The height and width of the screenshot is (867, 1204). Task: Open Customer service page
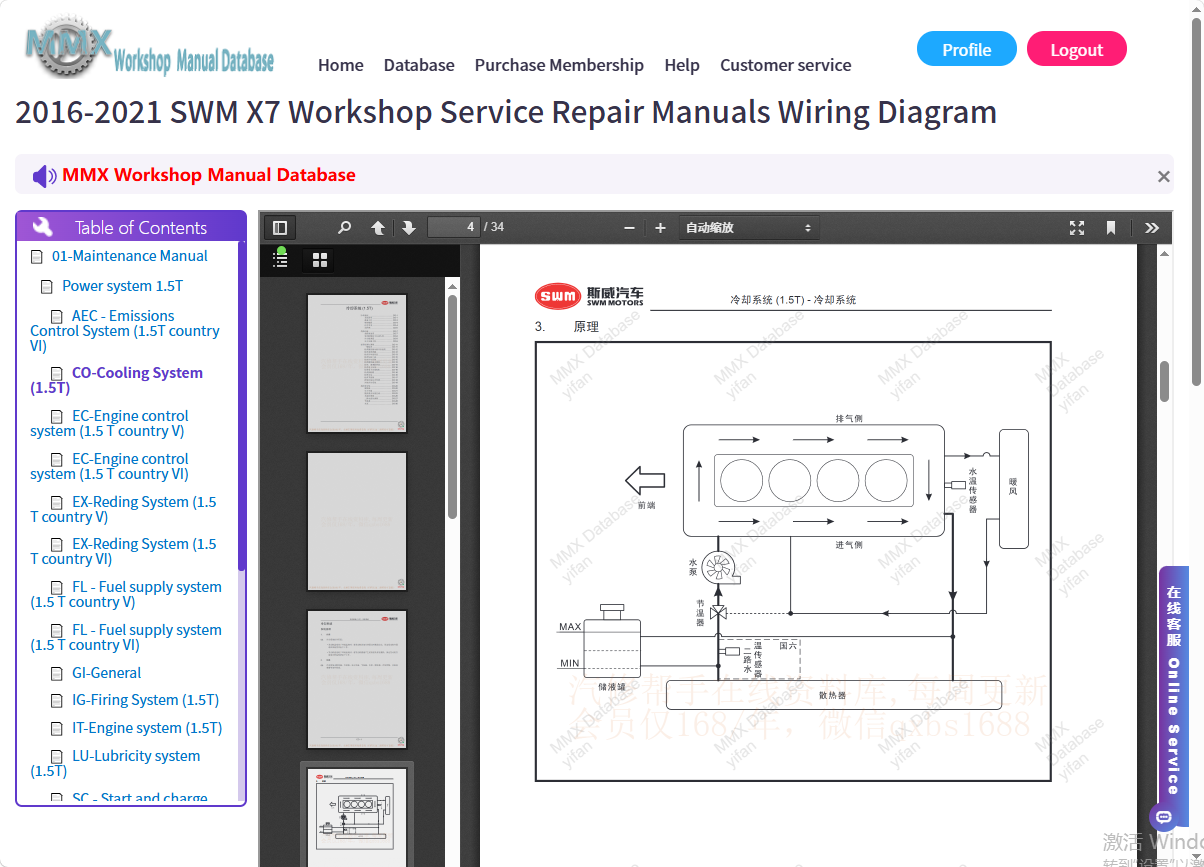point(786,65)
